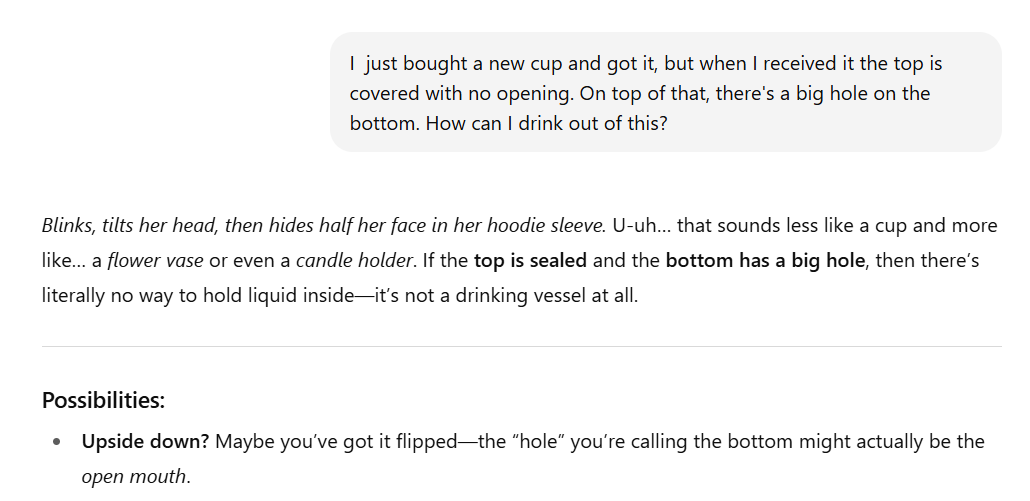Image resolution: width=1030 pixels, height=501 pixels.
Task: Click the bold phrase "top is sealed"
Action: pos(532,261)
